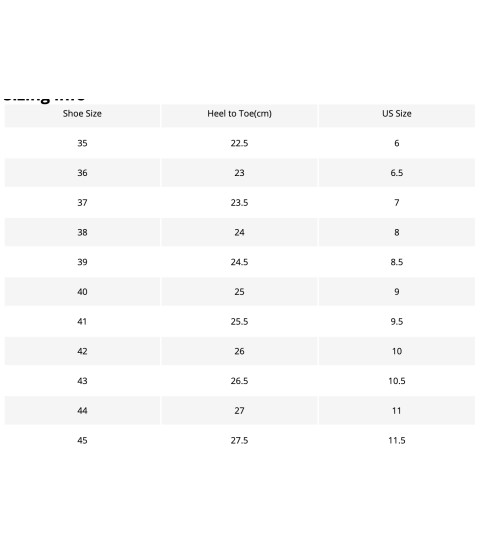Image resolution: width=481 pixels, height=556 pixels.
Task: Select shoe size 40 cell
Action: pyautogui.click(x=82, y=292)
